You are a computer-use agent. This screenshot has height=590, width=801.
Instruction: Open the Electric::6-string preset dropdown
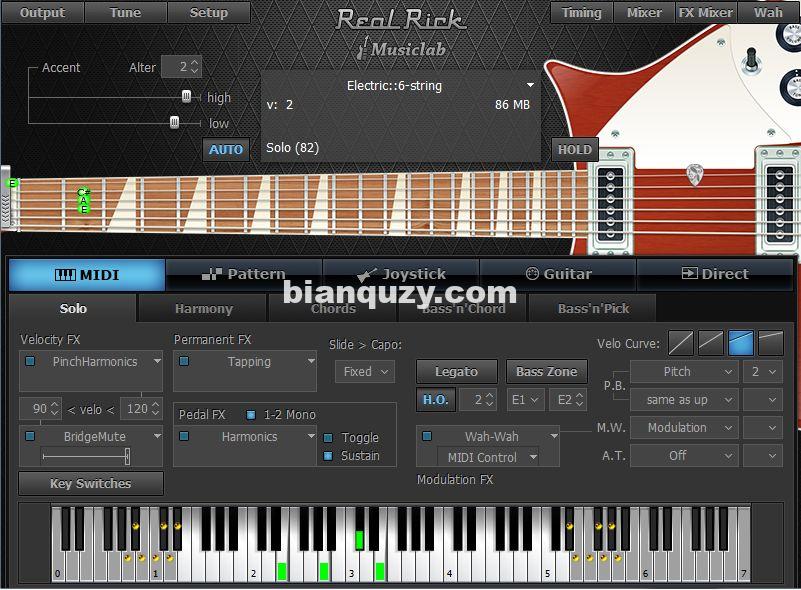coord(530,85)
